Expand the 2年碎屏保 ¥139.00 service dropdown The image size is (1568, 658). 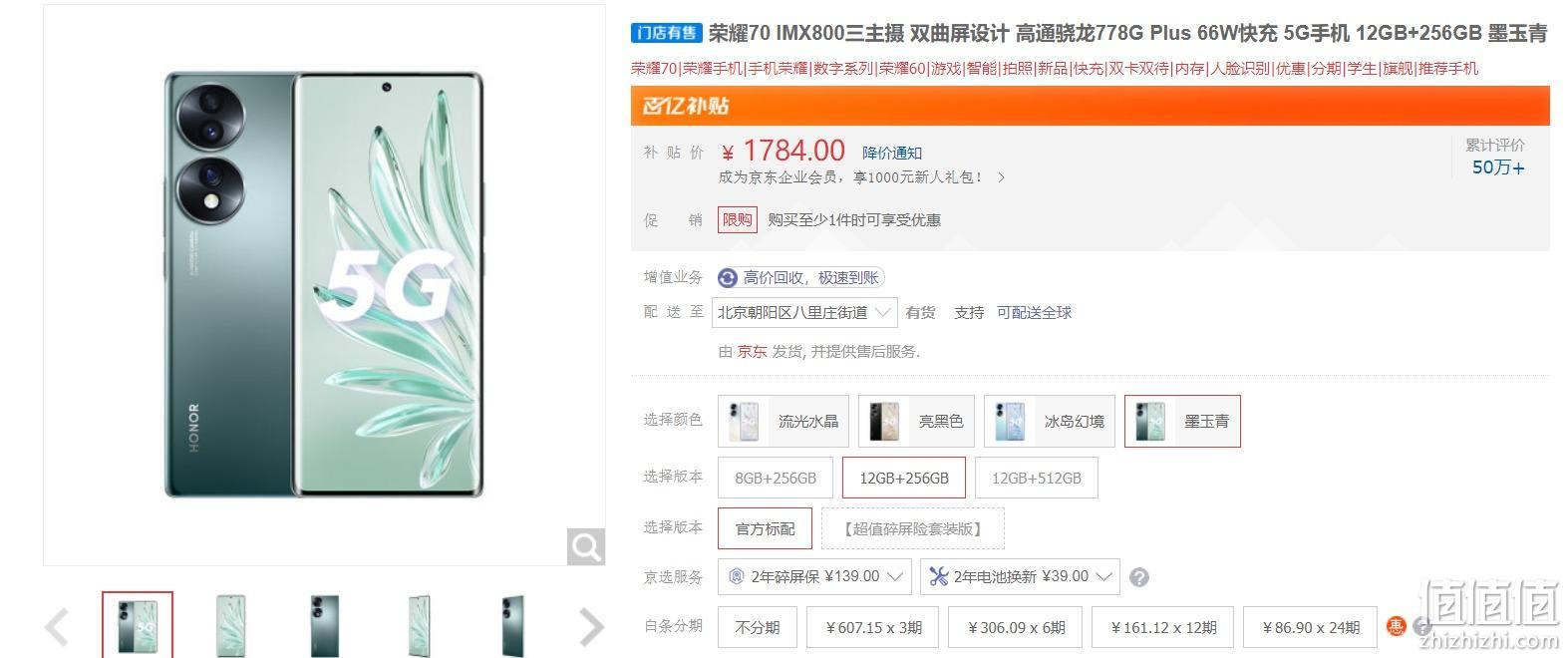click(816, 576)
